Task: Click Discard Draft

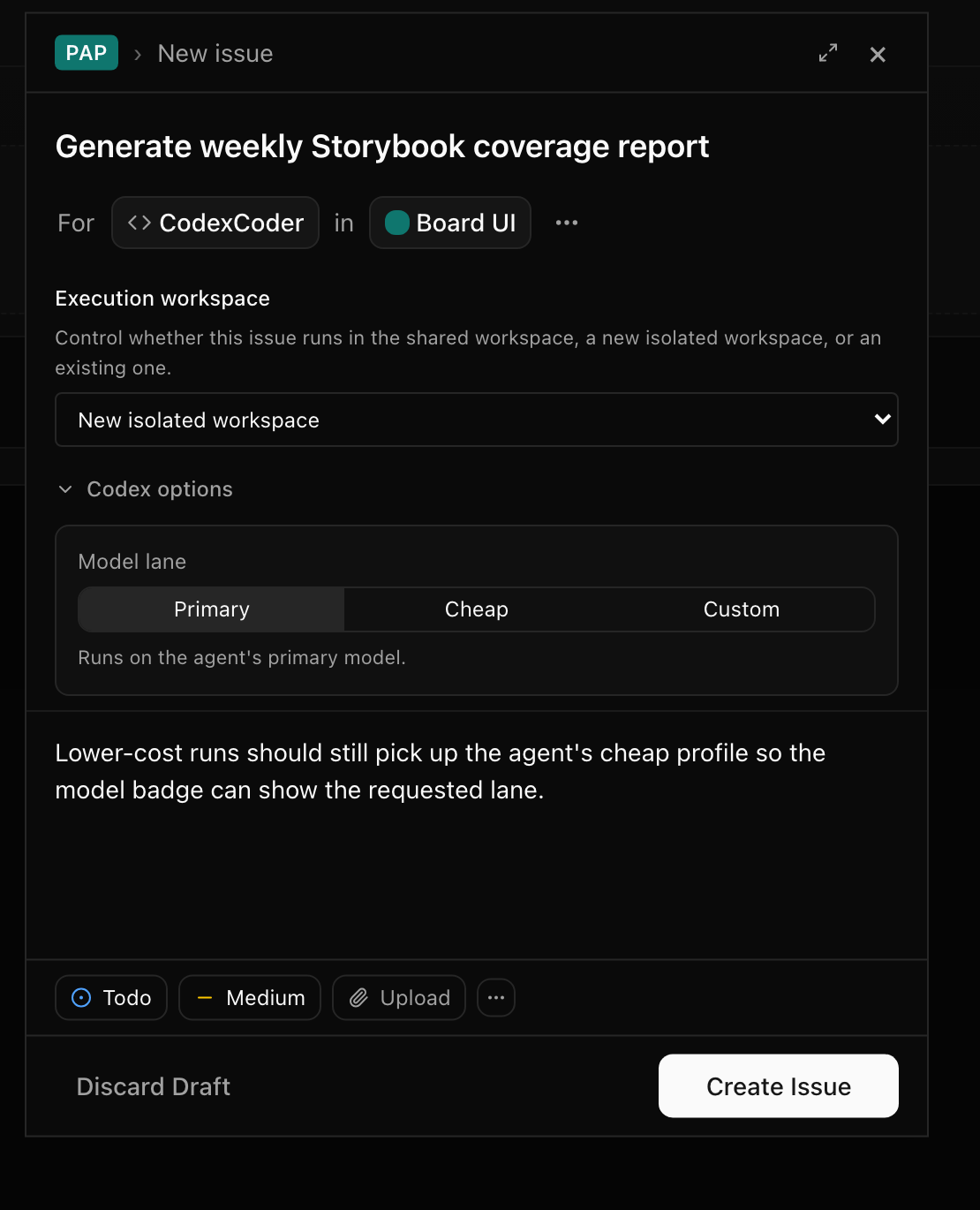Action: (x=154, y=1086)
